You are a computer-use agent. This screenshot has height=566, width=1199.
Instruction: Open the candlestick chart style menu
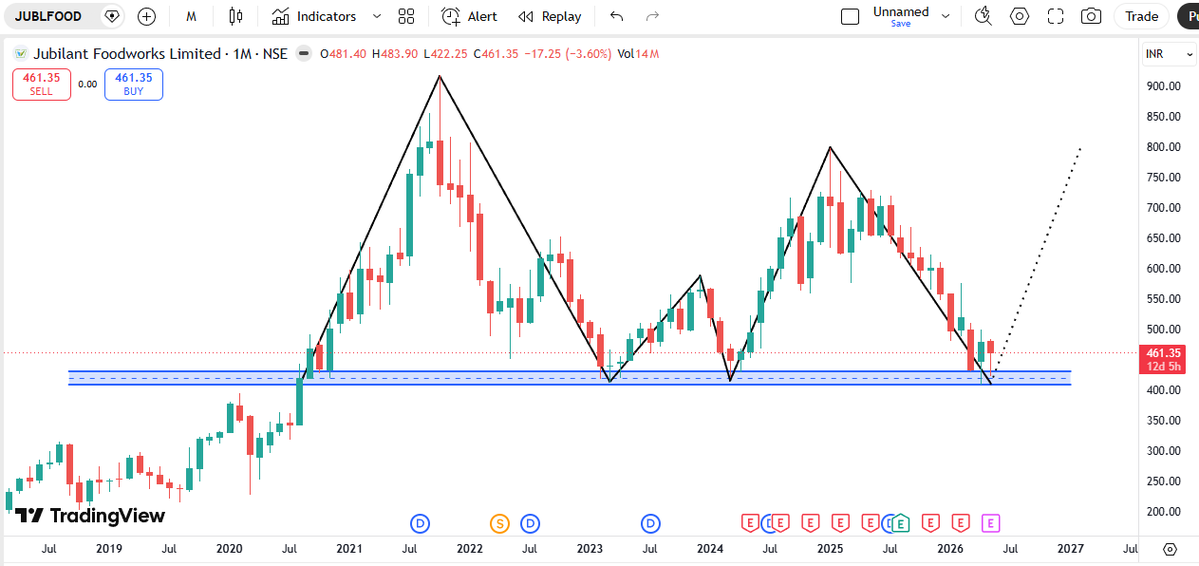pyautogui.click(x=235, y=16)
